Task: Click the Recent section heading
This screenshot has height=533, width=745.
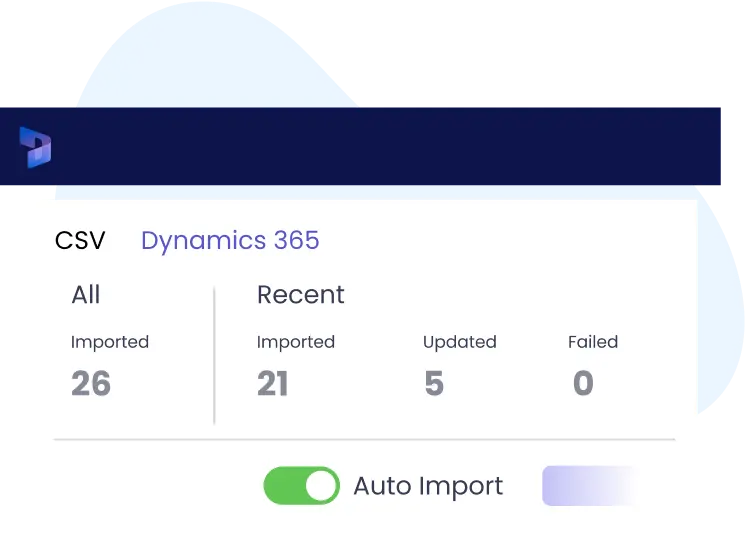Action: 301,295
